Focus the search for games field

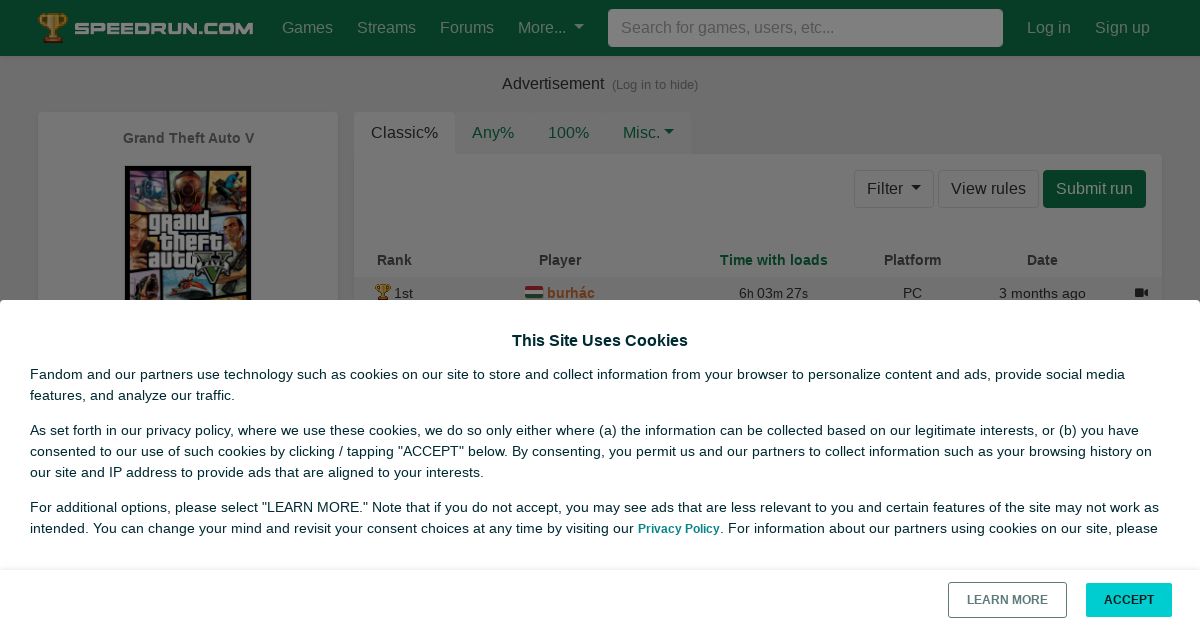click(805, 28)
